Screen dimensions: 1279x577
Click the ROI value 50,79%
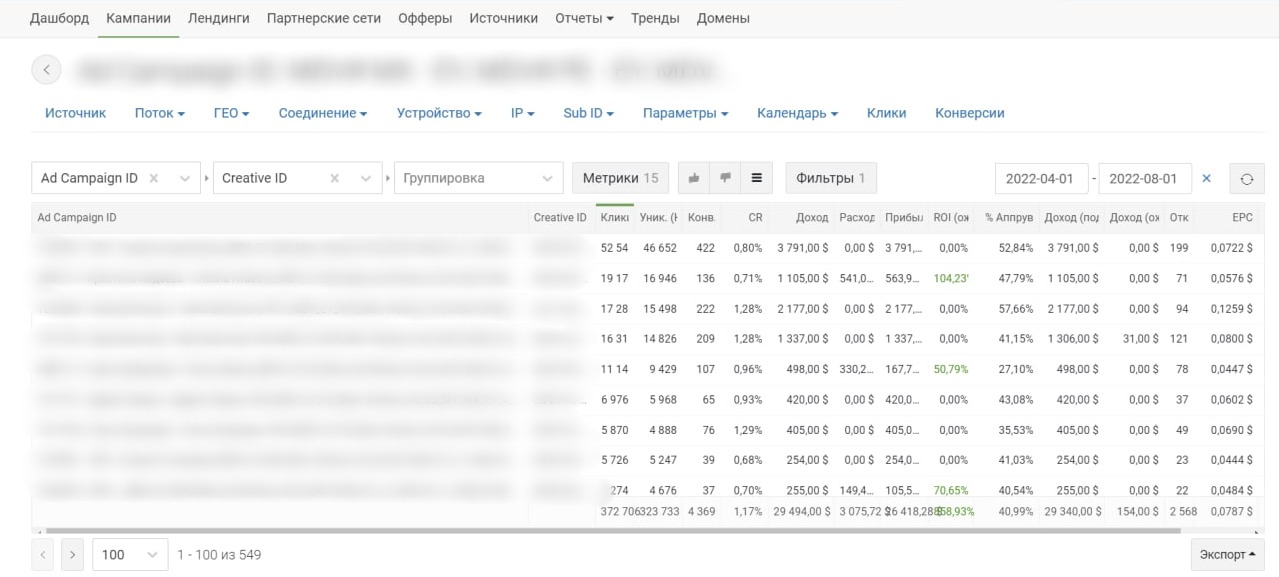[x=952, y=369]
